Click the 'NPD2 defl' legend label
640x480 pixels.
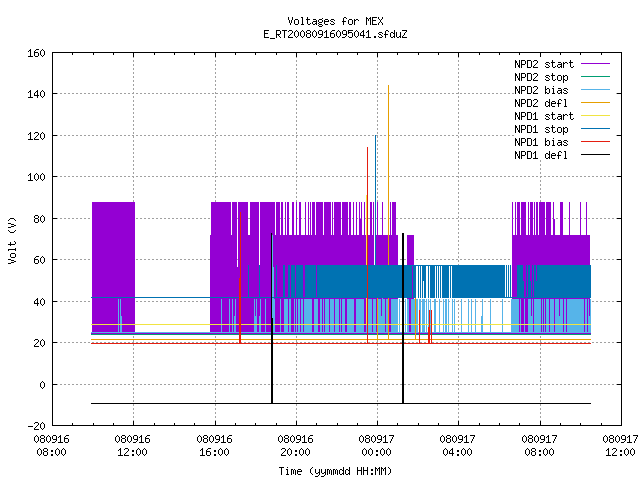click(x=541, y=103)
